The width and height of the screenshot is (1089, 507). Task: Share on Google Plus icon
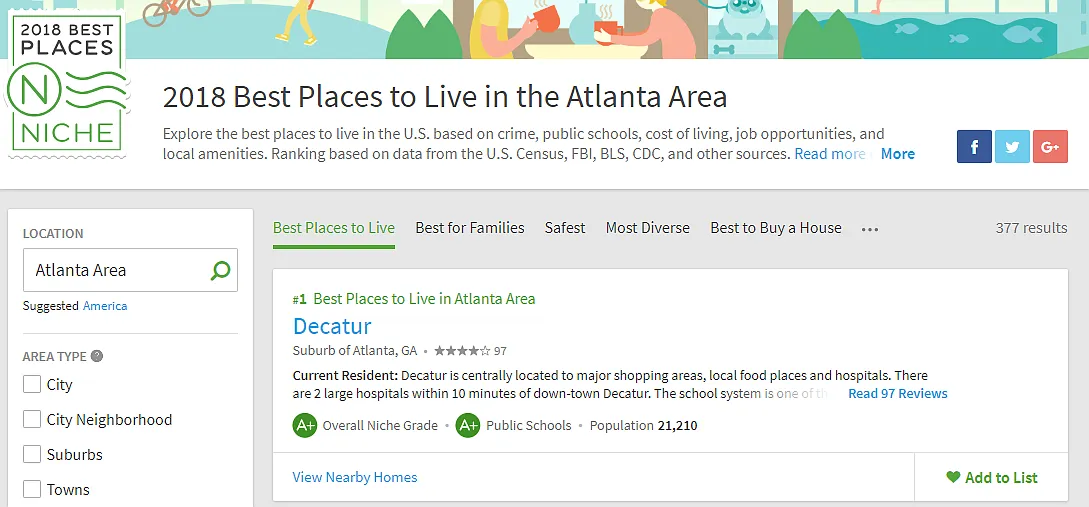click(1050, 147)
